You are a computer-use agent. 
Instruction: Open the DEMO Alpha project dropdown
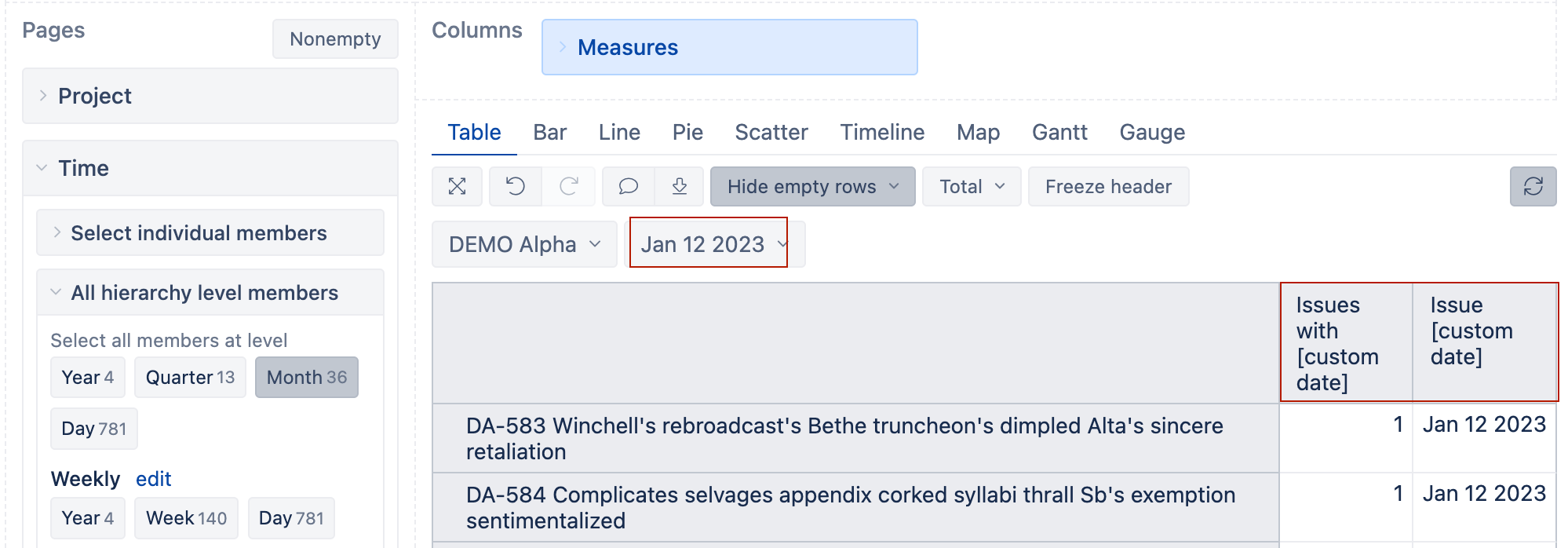[x=524, y=244]
